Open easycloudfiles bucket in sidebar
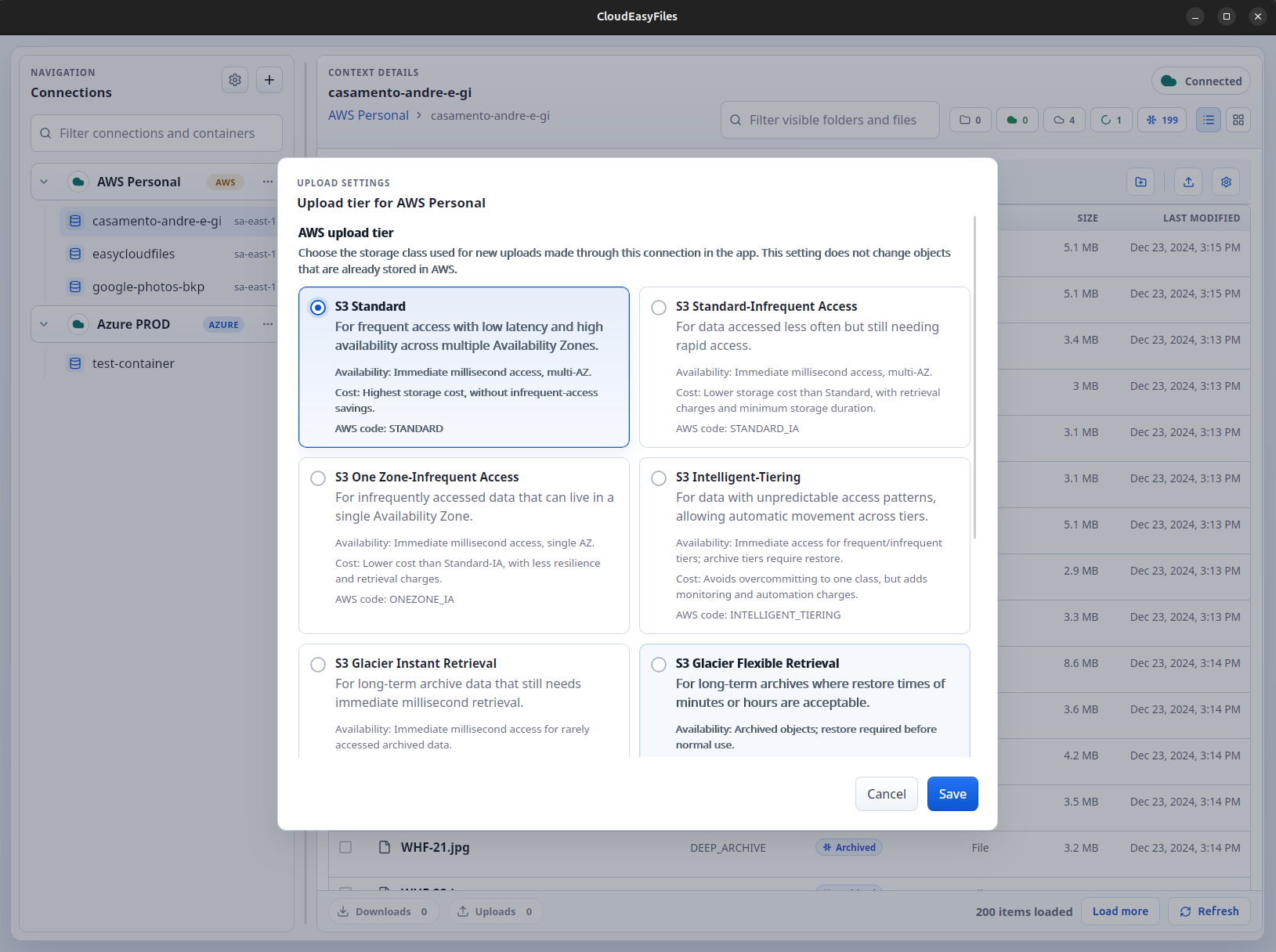 (x=169, y=254)
